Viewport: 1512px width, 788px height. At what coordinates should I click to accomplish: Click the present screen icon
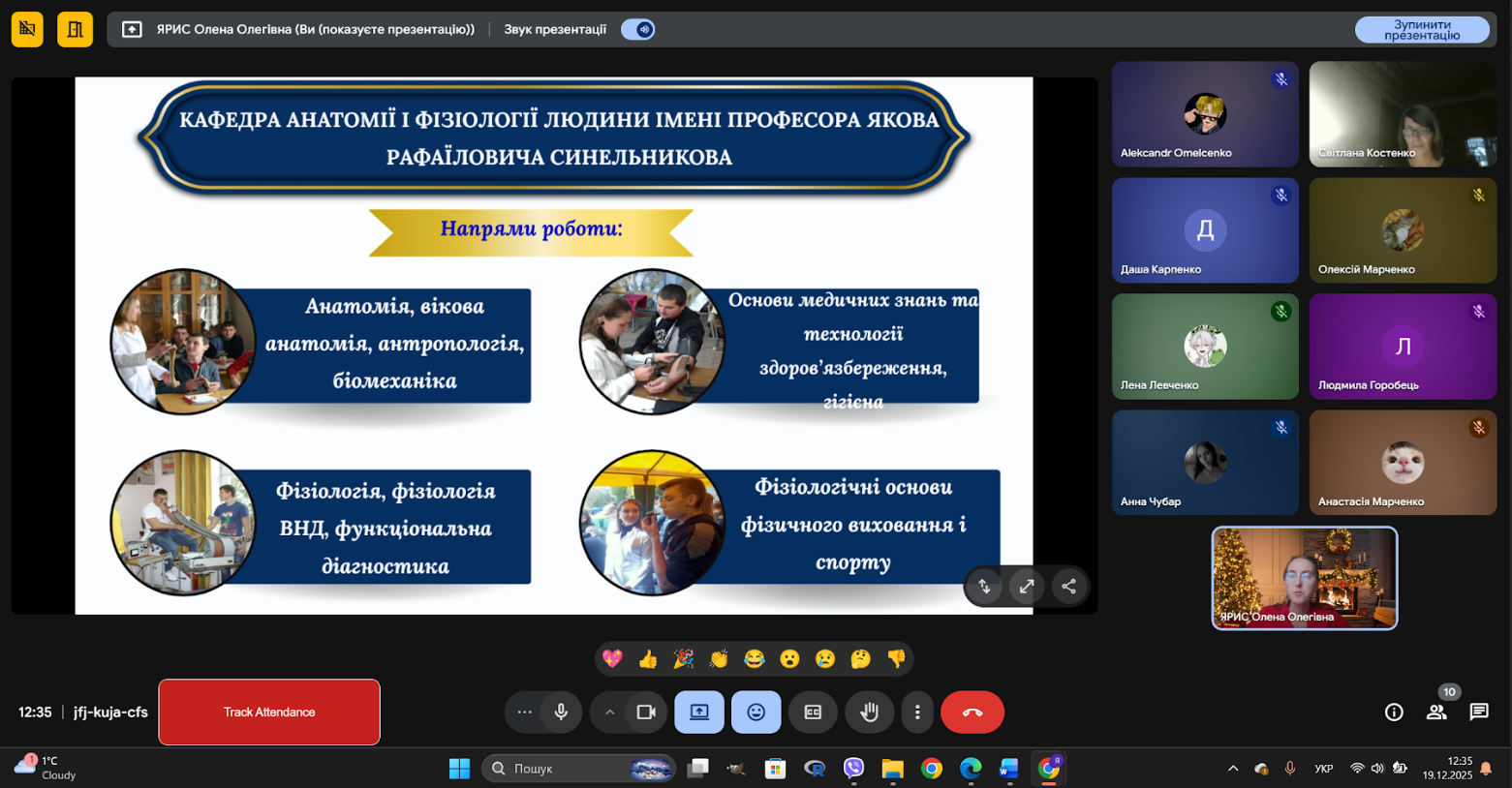pyautogui.click(x=698, y=712)
